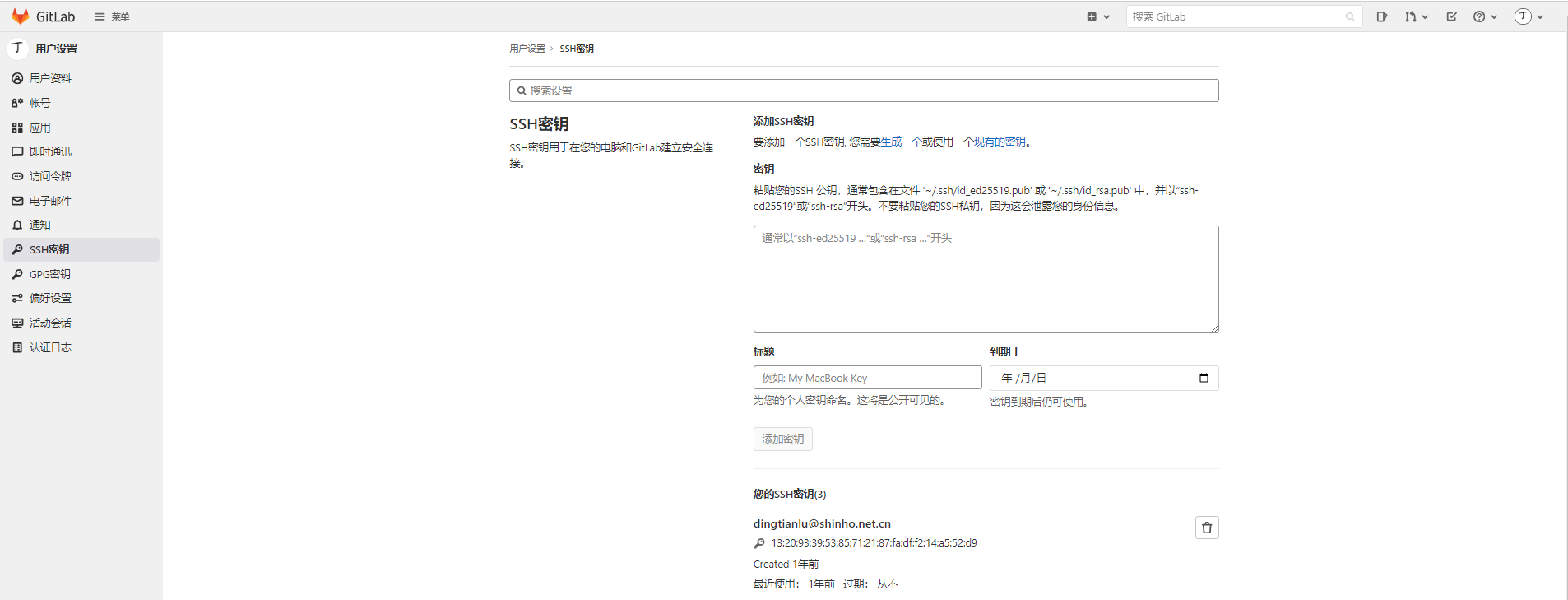Open 偏好设置 from the sidebar

(50, 298)
